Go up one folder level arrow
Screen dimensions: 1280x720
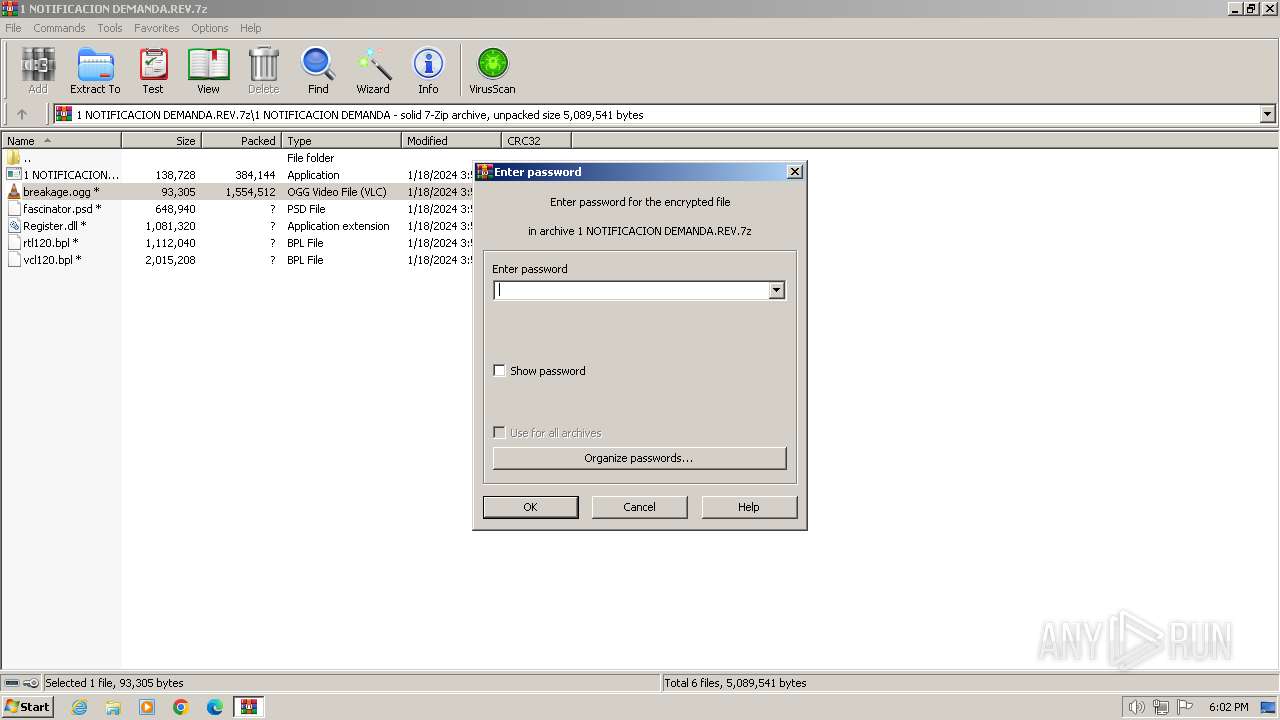pyautogui.click(x=22, y=114)
